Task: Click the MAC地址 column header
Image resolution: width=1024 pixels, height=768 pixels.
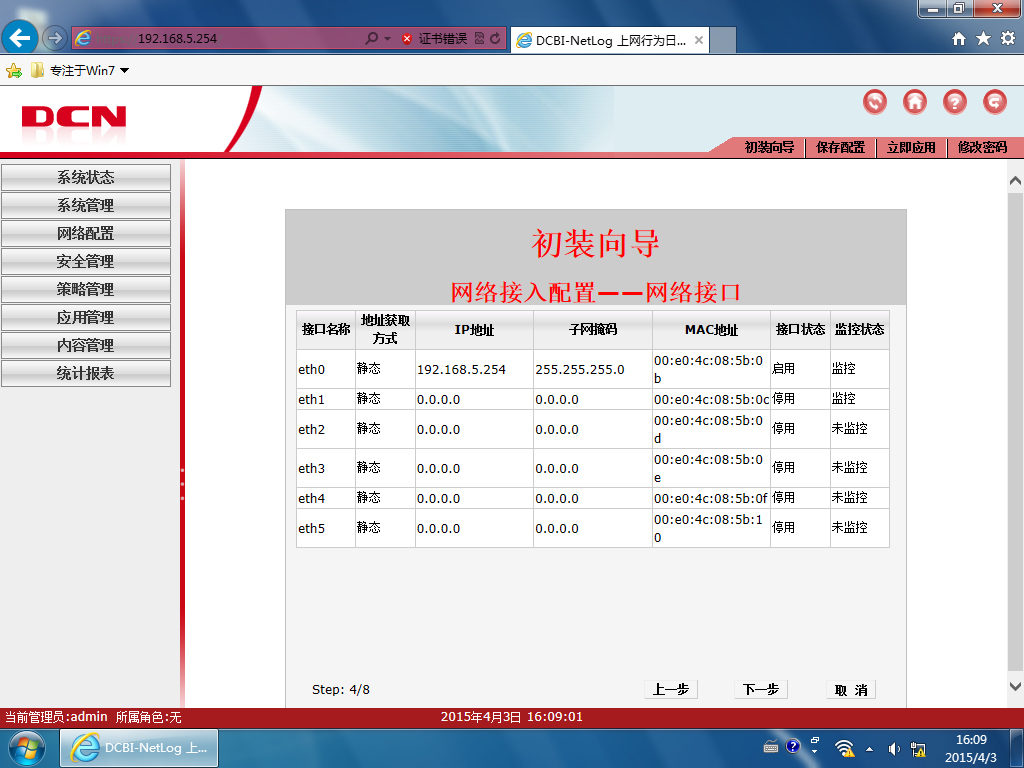Action: click(x=711, y=330)
